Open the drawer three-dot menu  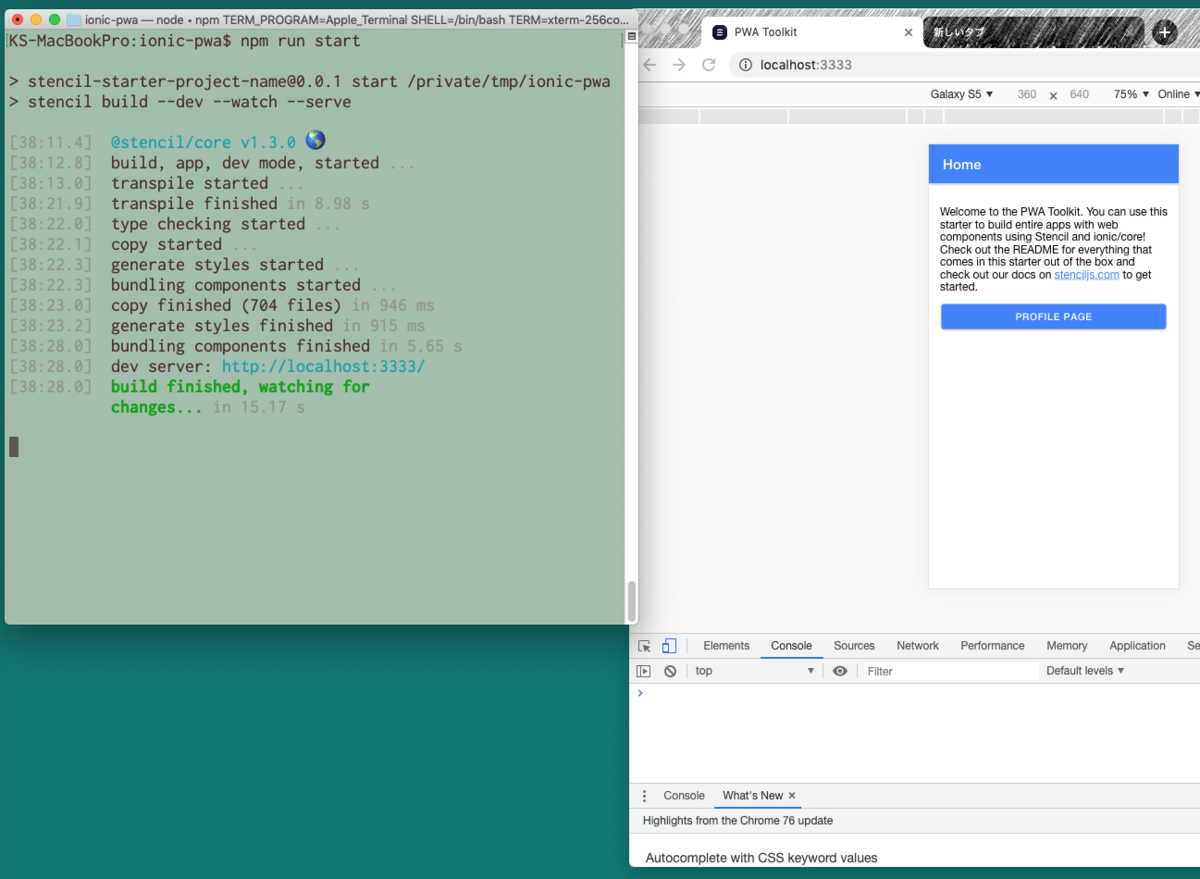coord(644,796)
